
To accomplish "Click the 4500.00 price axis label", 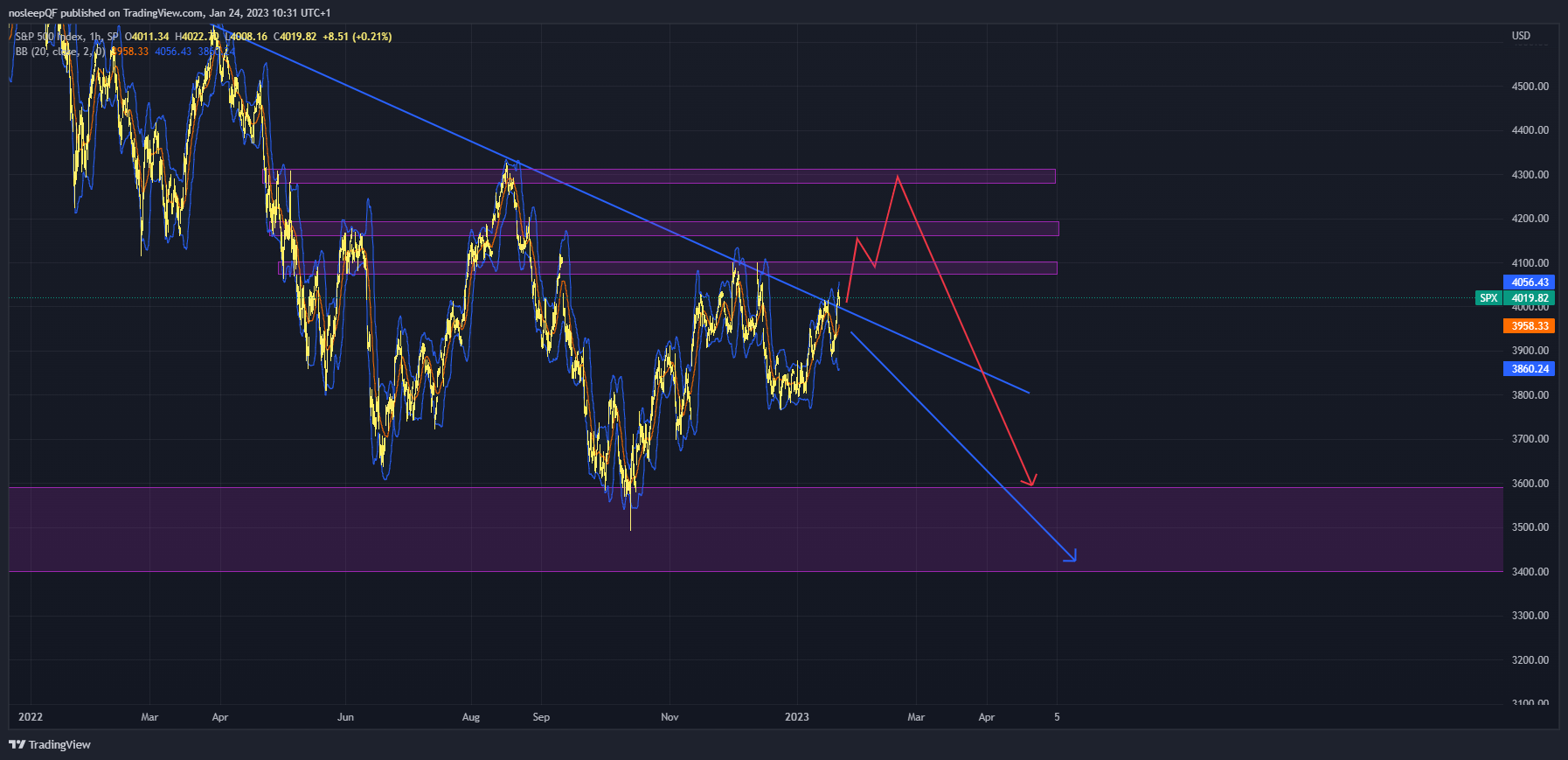I will pyautogui.click(x=1530, y=87).
